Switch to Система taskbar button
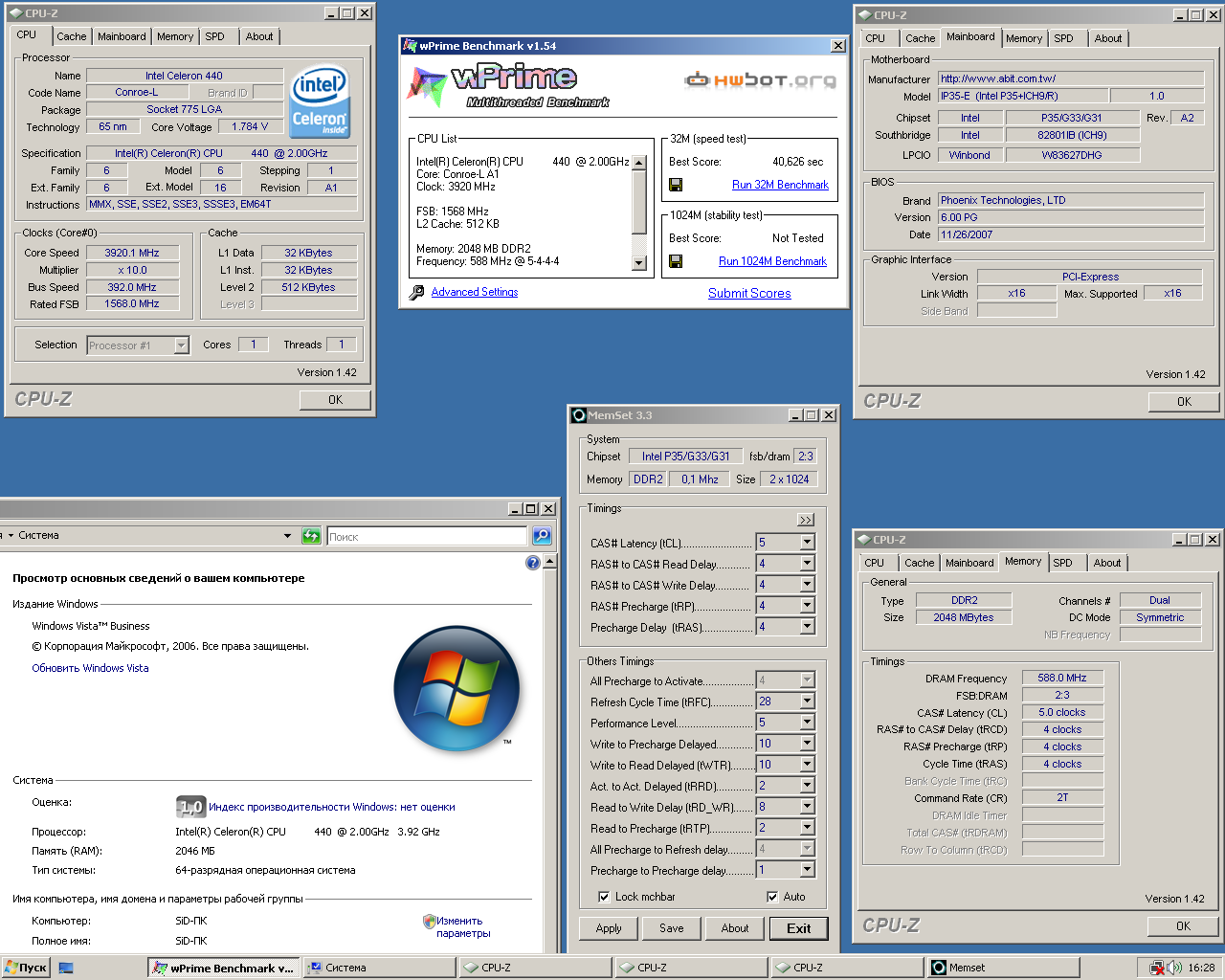 tap(380, 968)
